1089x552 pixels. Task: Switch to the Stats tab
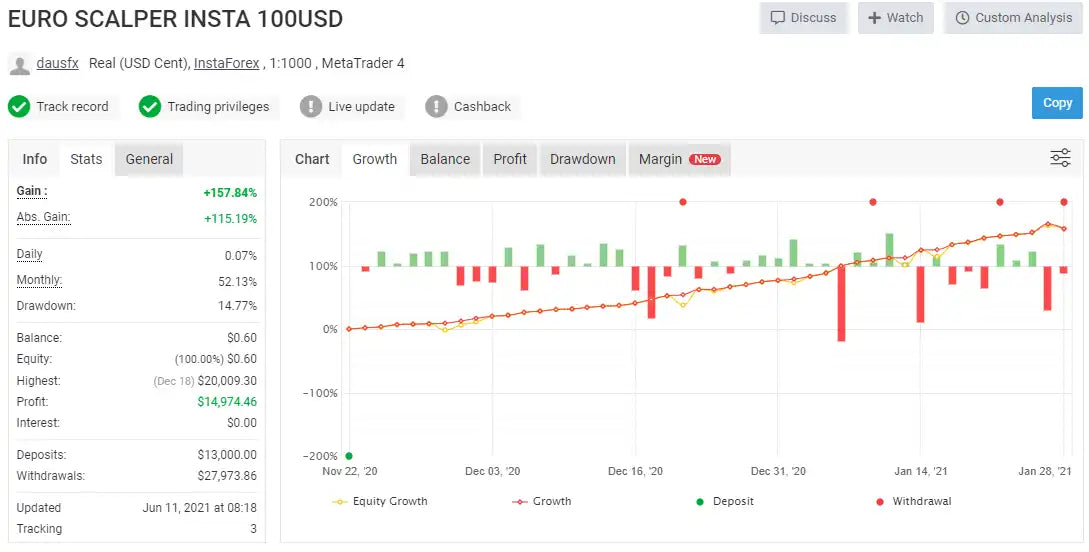click(x=86, y=159)
